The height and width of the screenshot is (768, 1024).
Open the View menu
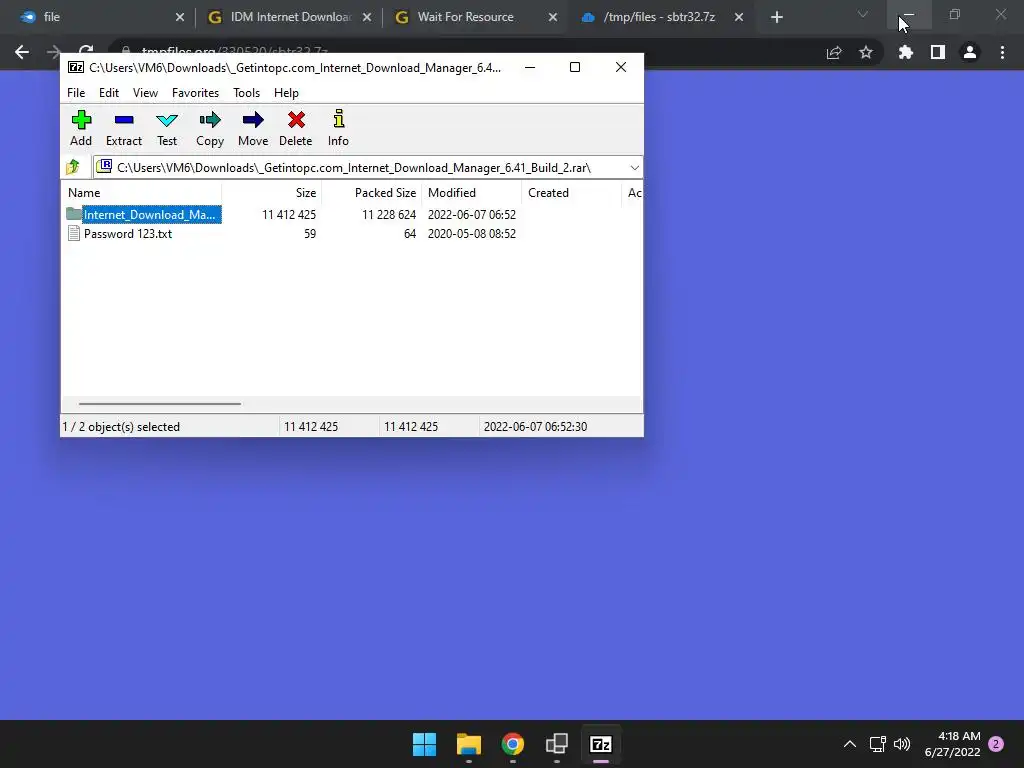coord(145,93)
